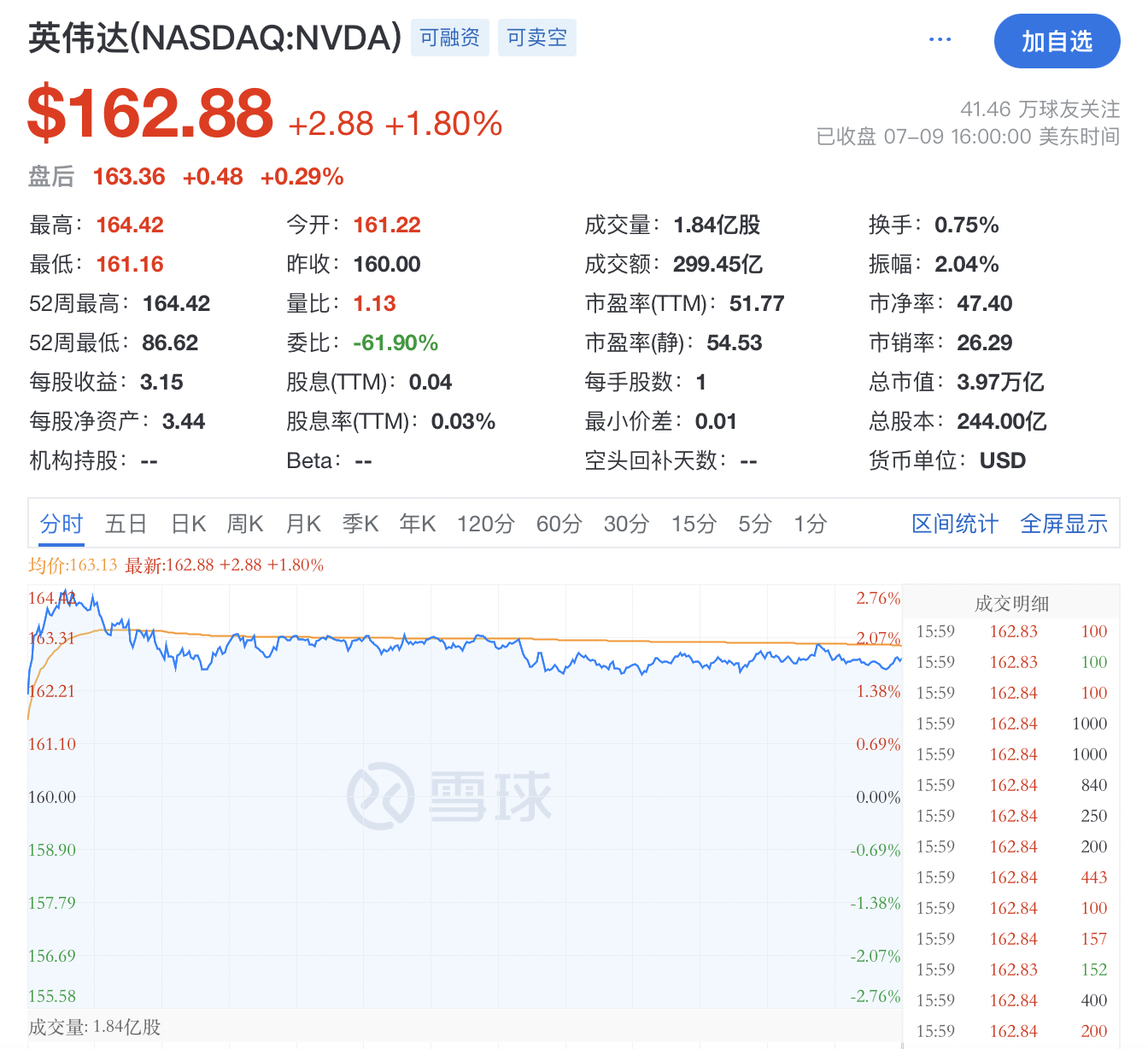Open the 15分 chart tab
This screenshot has height=1049, width=1148.
694,524
